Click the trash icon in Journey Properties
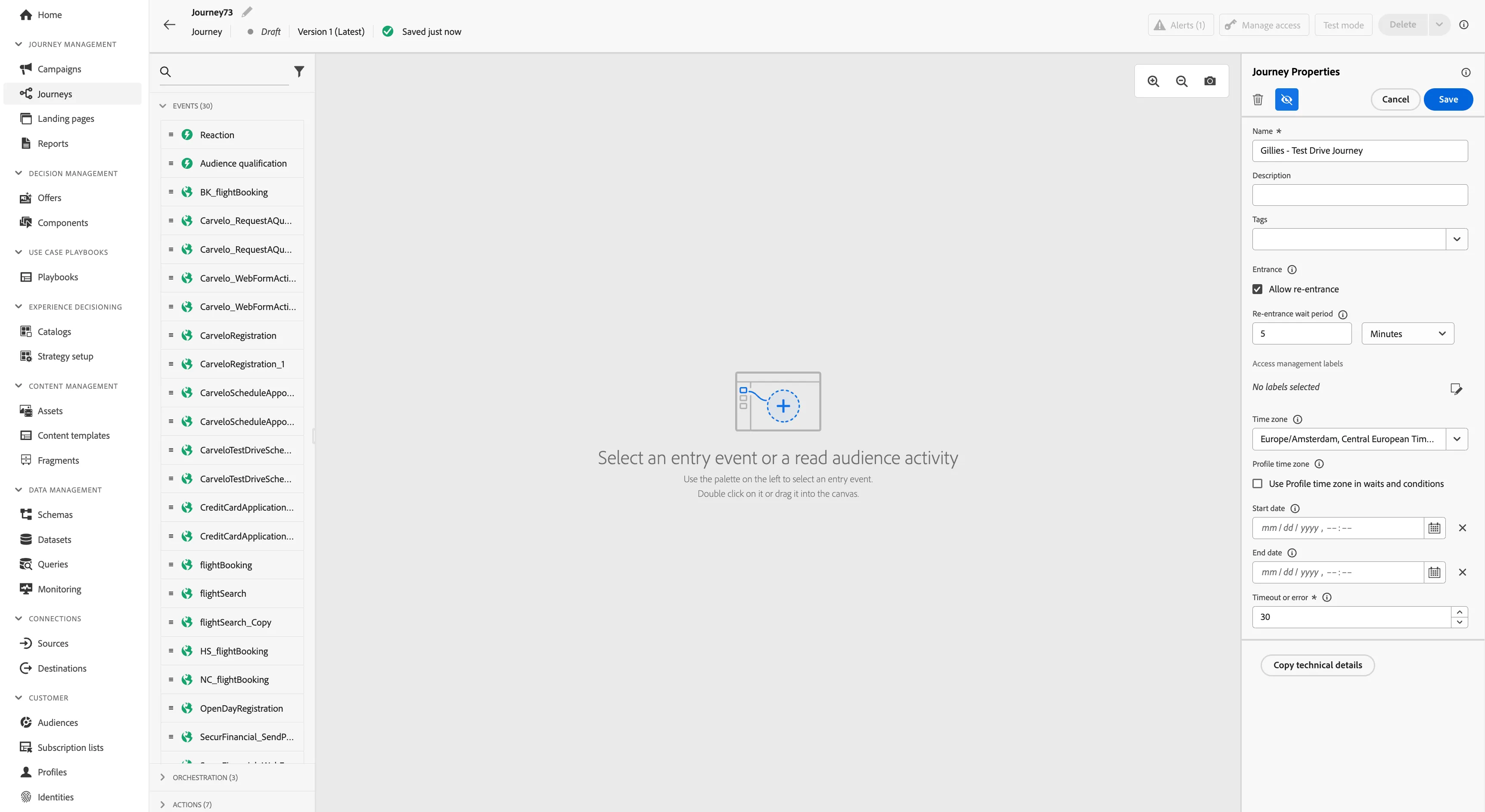This screenshot has width=1485, height=812. [x=1258, y=100]
